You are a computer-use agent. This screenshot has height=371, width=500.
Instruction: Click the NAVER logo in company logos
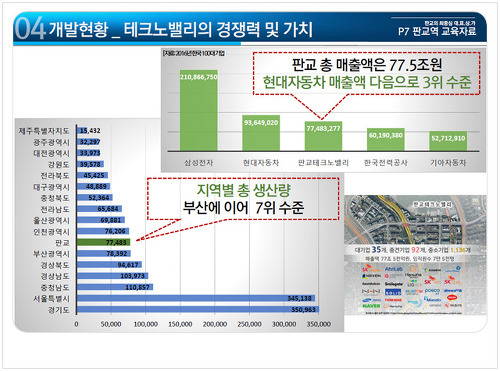click(x=371, y=306)
